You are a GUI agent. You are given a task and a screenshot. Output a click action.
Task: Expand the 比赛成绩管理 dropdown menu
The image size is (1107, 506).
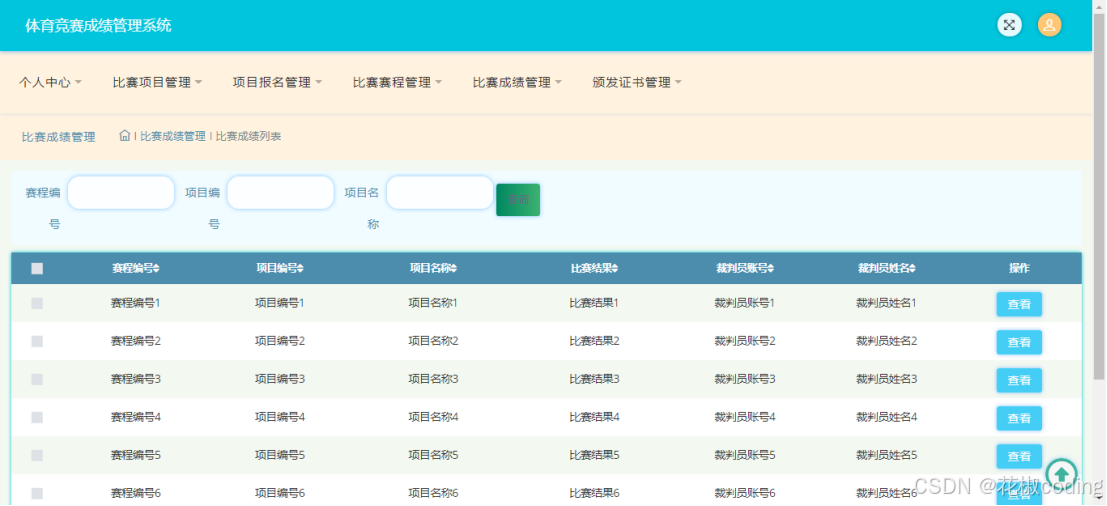(517, 83)
